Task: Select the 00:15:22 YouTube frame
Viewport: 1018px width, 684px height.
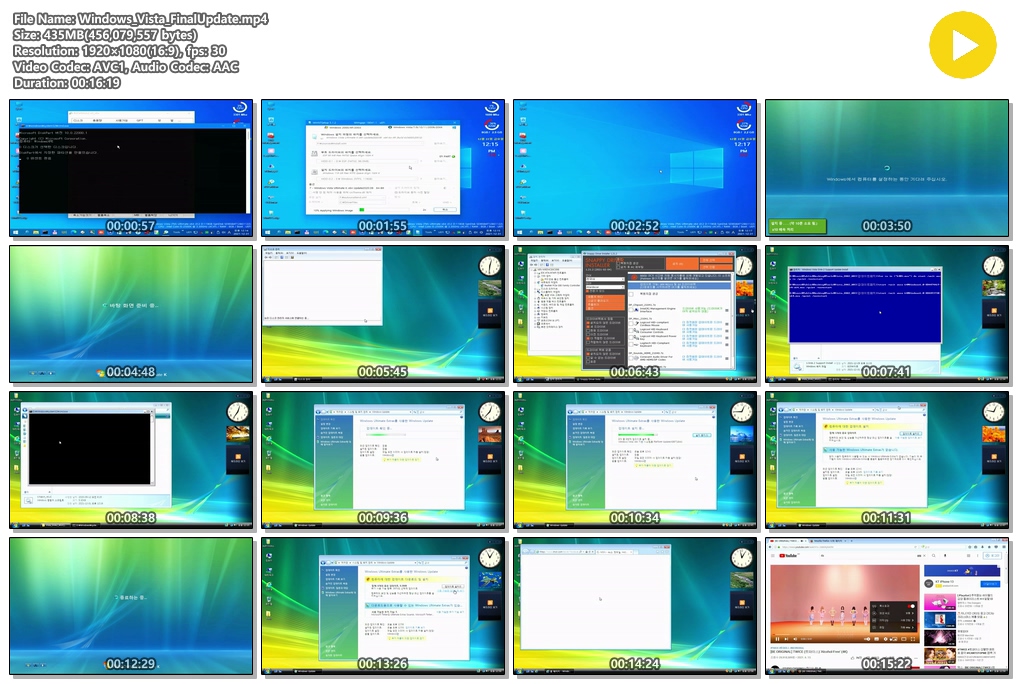Action: click(887, 606)
